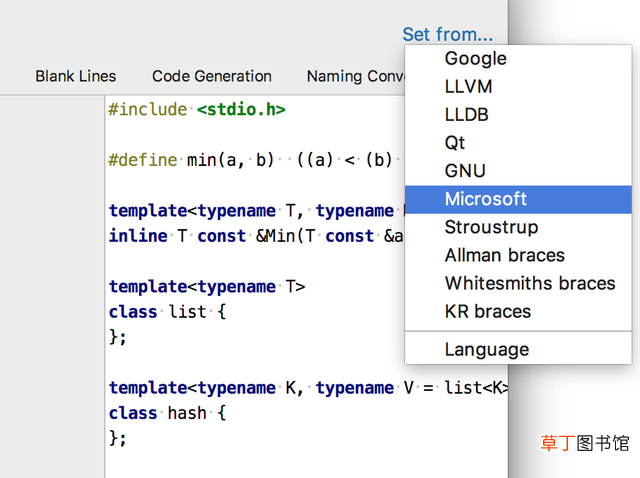Click '#include <stdio.h>' line in preview
Image resolution: width=640 pixels, height=478 pixels.
point(197,110)
